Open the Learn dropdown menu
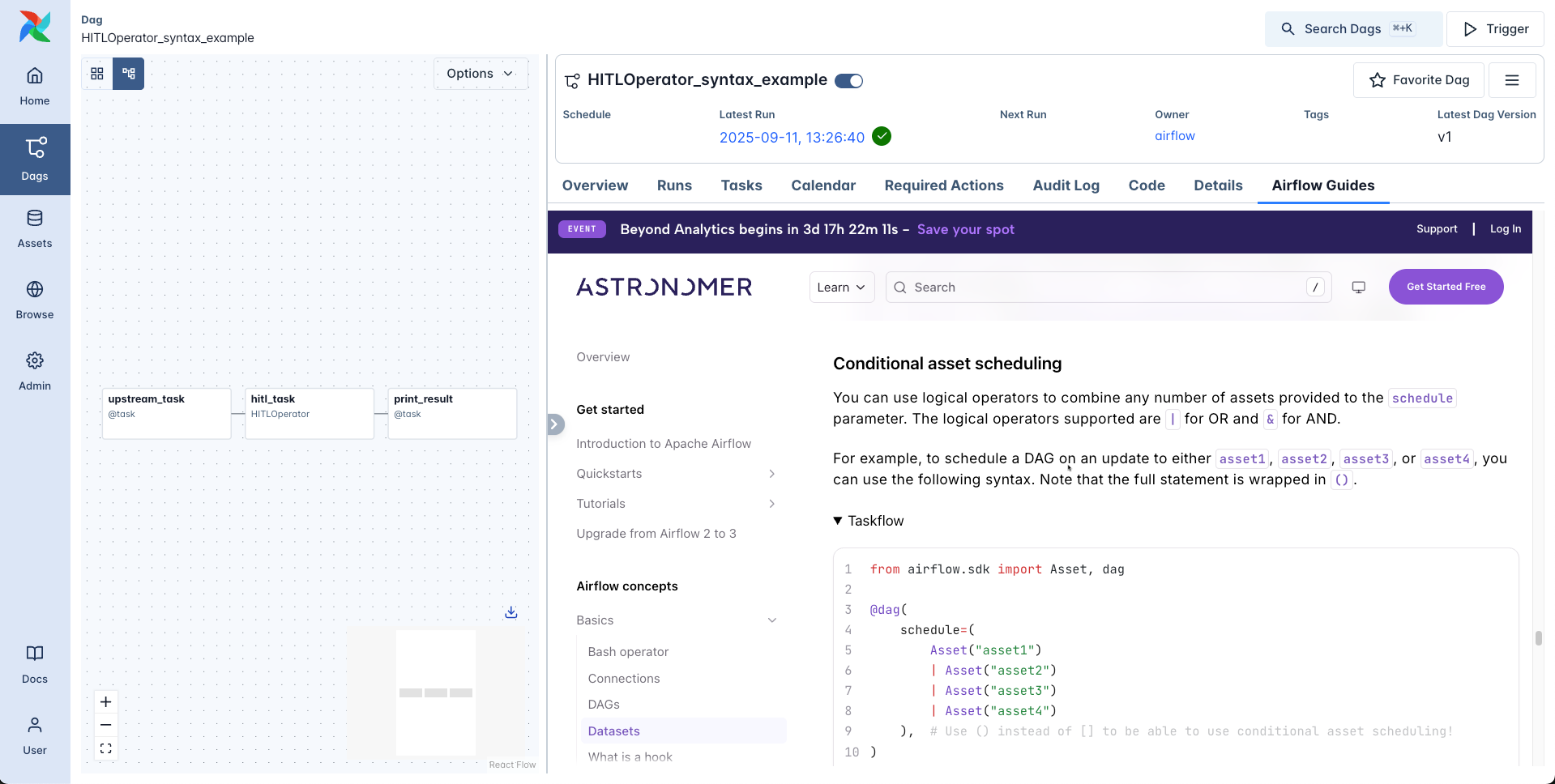 [x=841, y=288]
